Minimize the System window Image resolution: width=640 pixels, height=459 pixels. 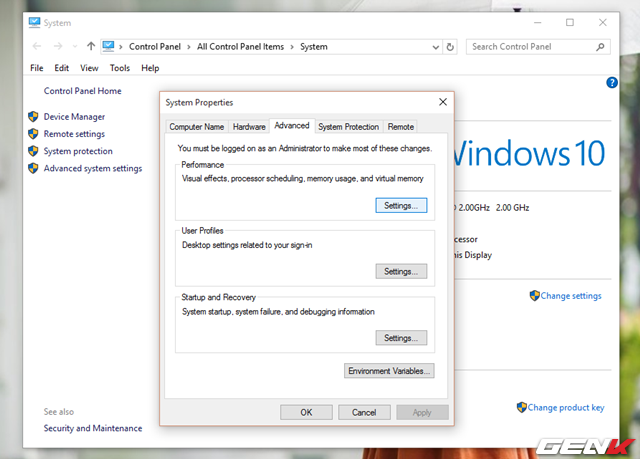click(x=538, y=22)
